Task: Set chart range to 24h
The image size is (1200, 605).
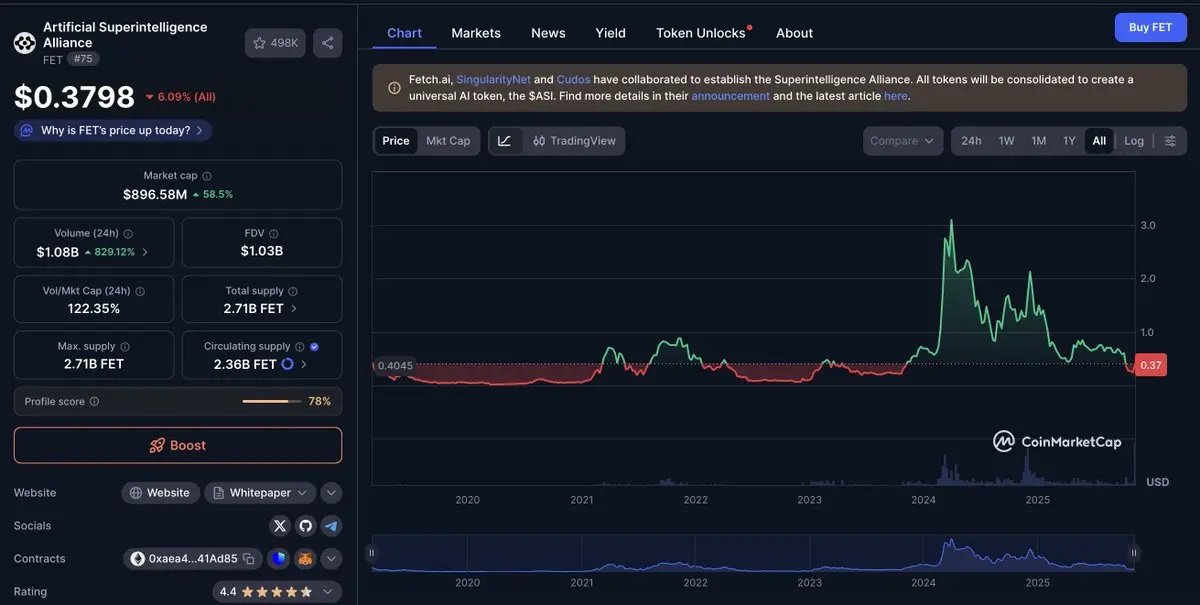Action: point(971,141)
